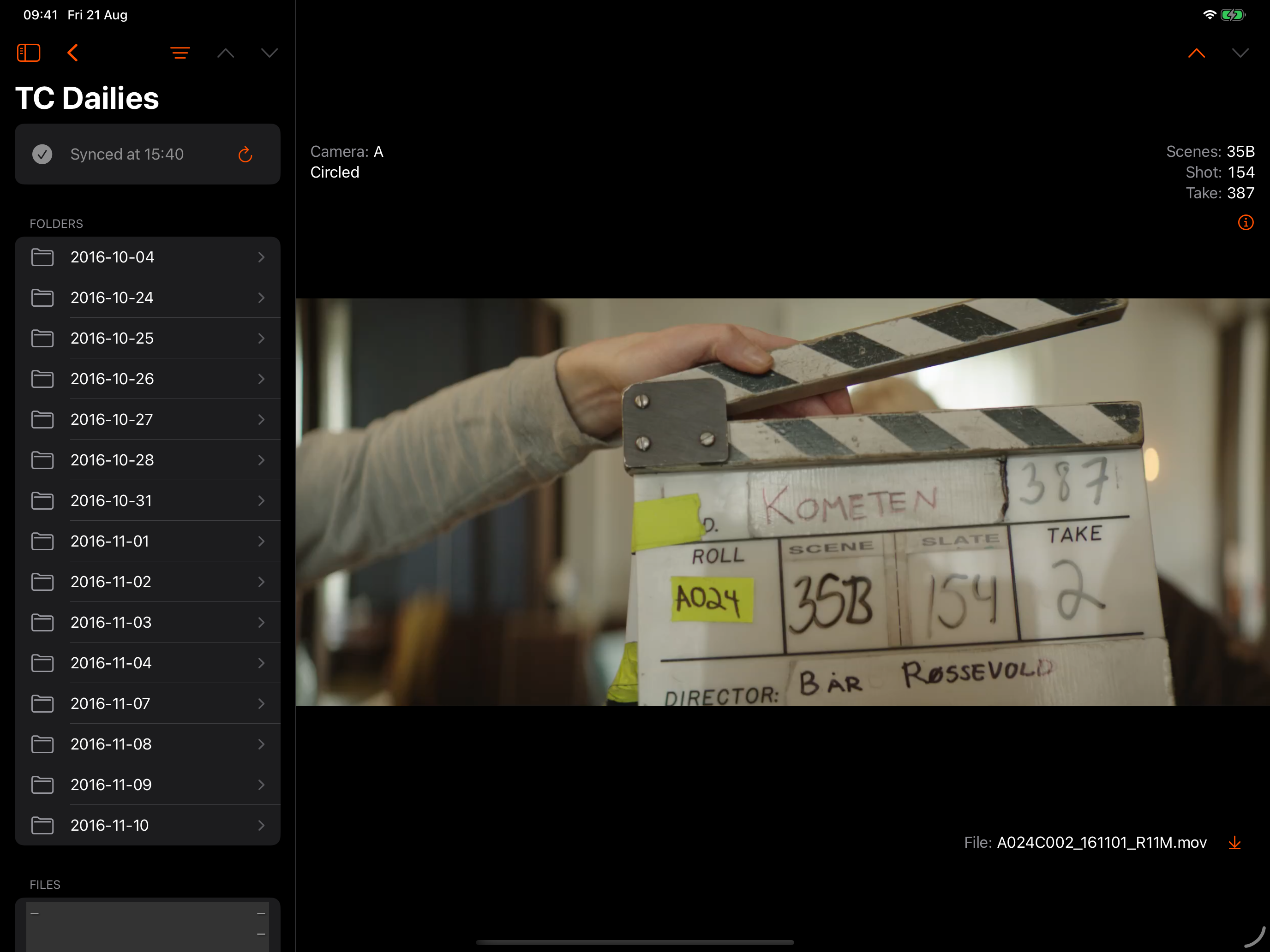Open folder 2016-10-25
The height and width of the screenshot is (952, 1270).
(148, 338)
